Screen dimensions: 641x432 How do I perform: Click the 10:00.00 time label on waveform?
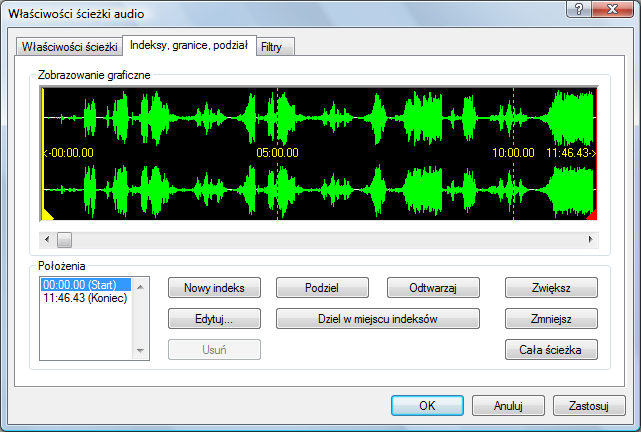(x=513, y=153)
